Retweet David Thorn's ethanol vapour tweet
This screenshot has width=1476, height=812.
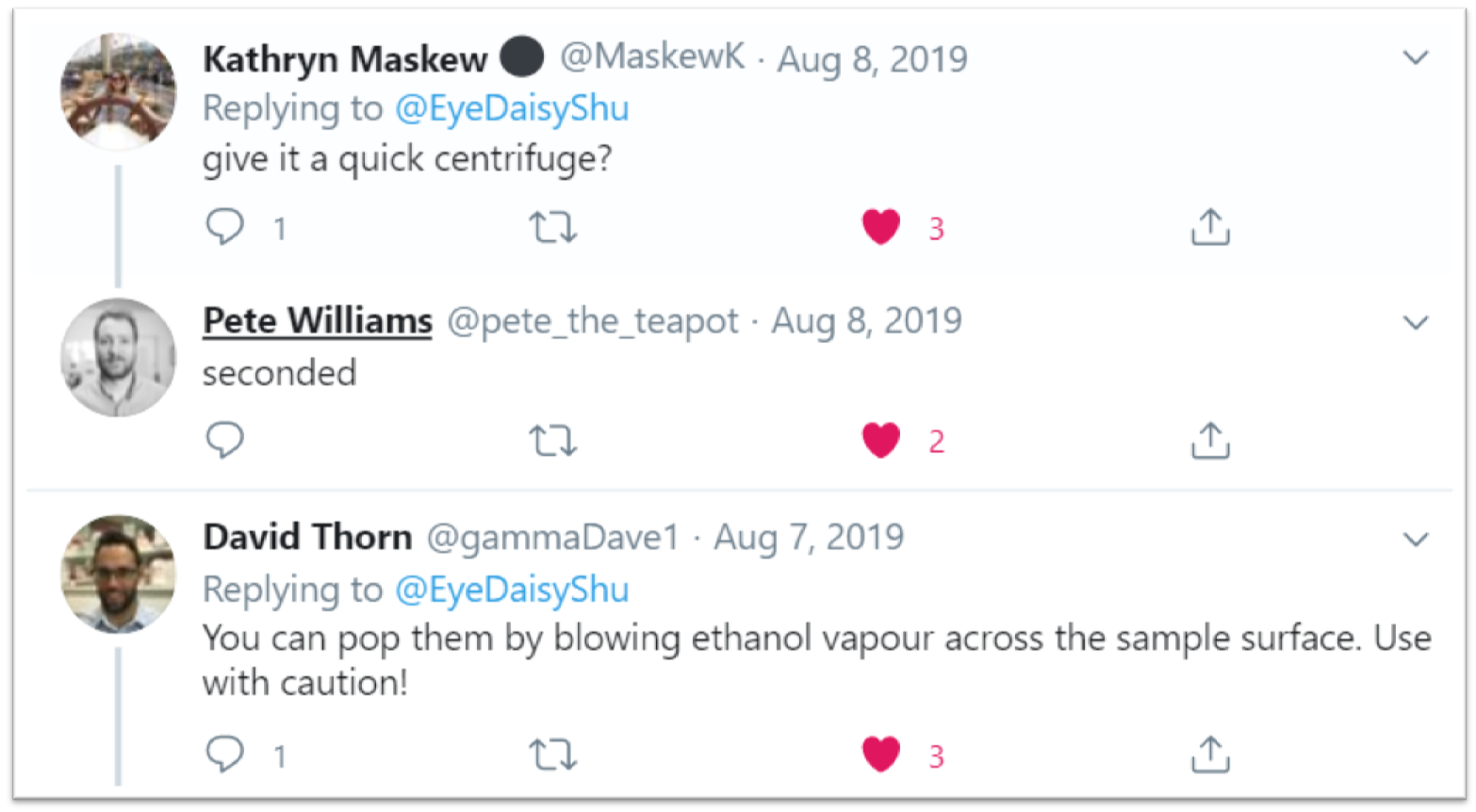pyautogui.click(x=552, y=755)
